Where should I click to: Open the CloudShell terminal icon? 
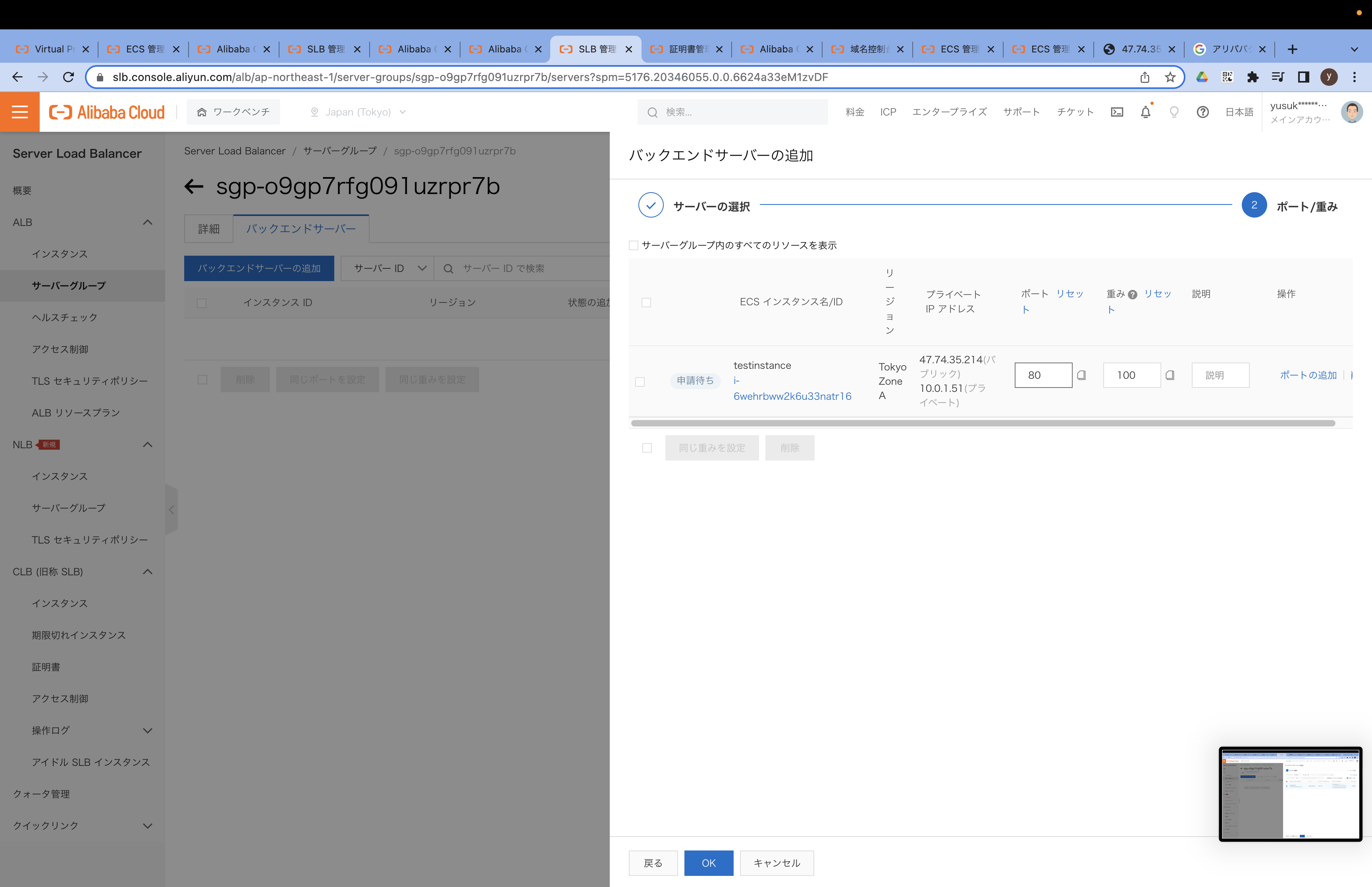point(1117,112)
